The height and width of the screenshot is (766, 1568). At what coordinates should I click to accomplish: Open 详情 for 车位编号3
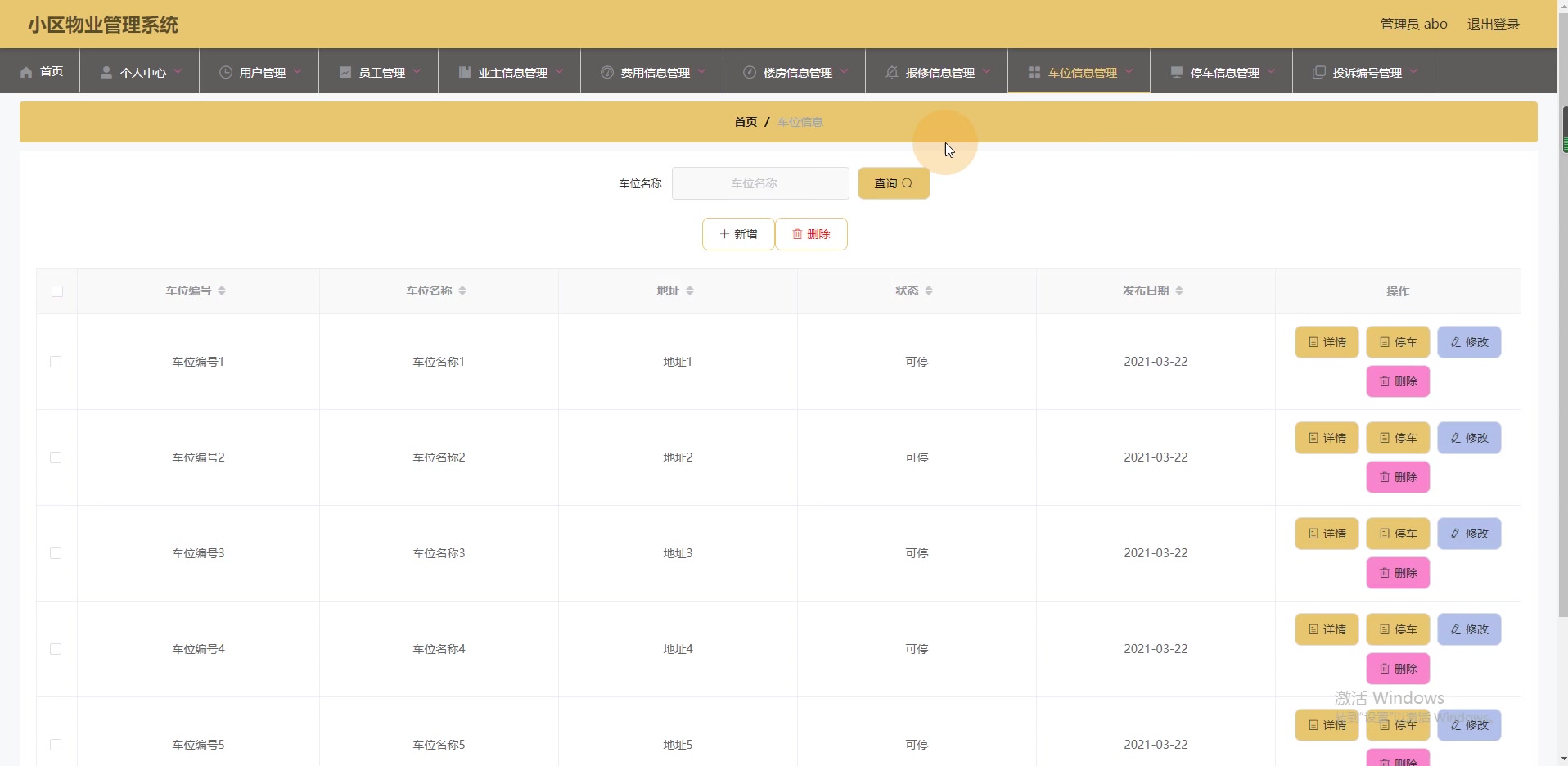pos(1327,534)
